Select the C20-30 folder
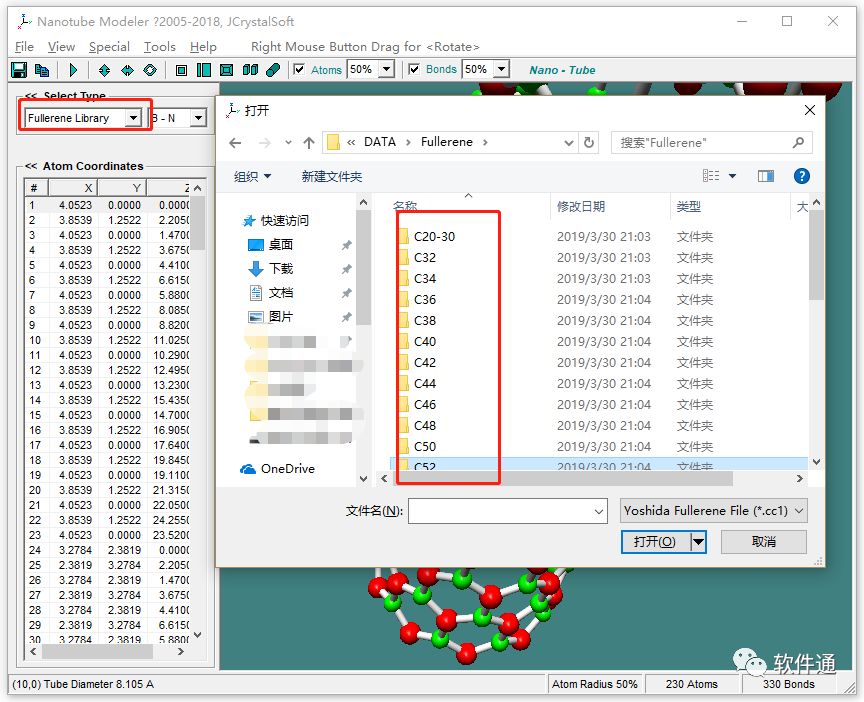The image size is (864, 702). [434, 237]
